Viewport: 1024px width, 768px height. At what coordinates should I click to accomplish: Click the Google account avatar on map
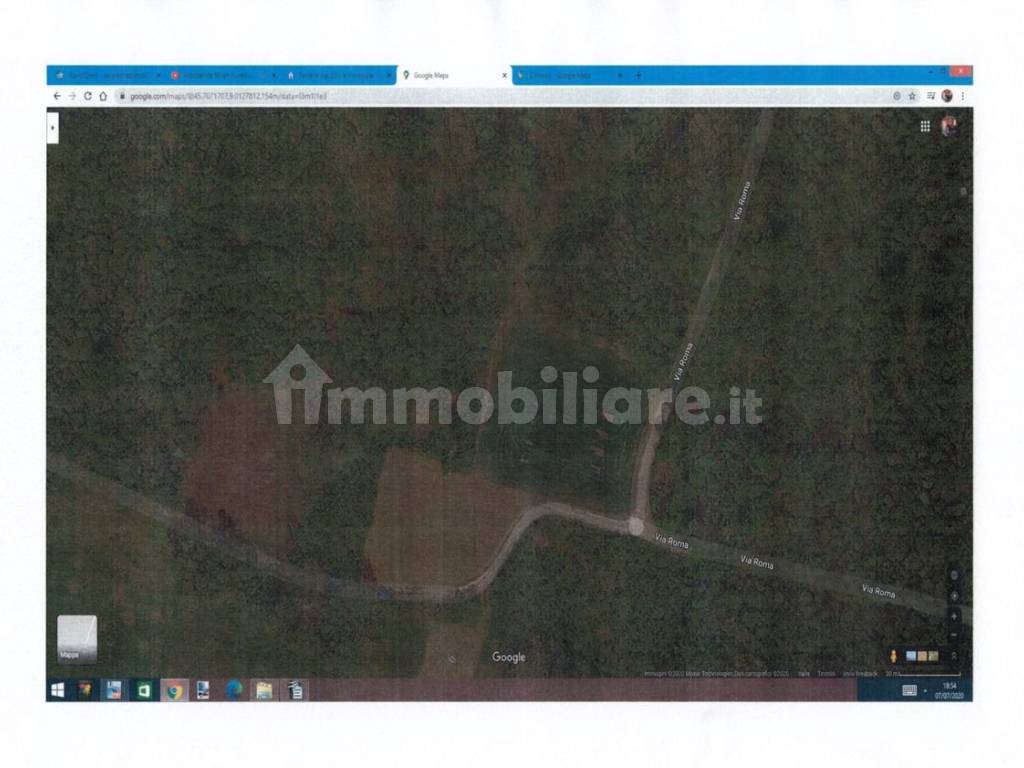(949, 125)
